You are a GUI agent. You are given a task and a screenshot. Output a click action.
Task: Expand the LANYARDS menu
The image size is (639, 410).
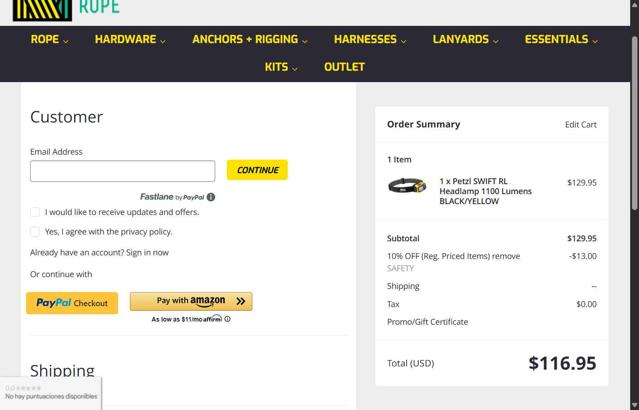pos(465,40)
